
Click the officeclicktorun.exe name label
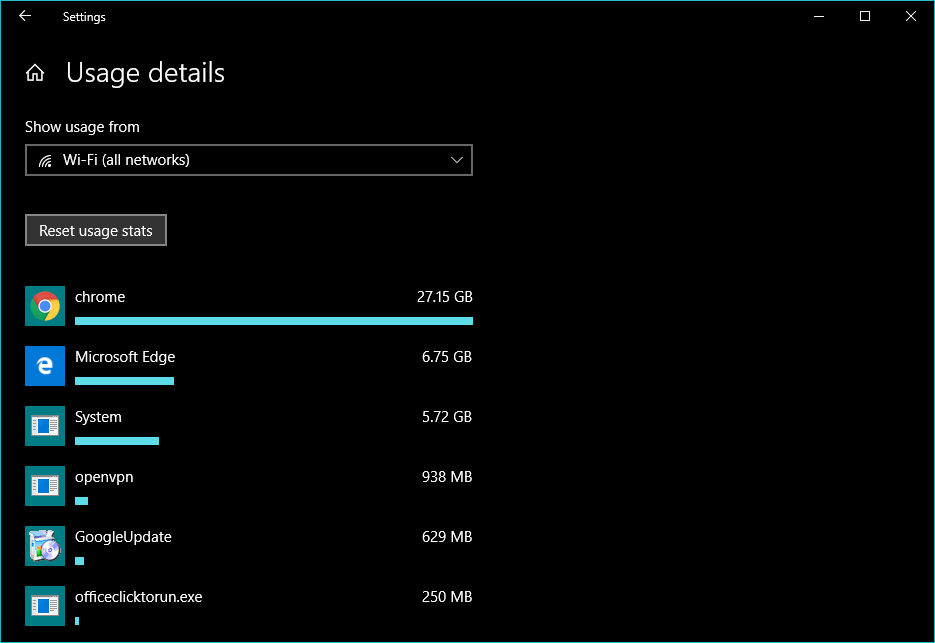138,597
